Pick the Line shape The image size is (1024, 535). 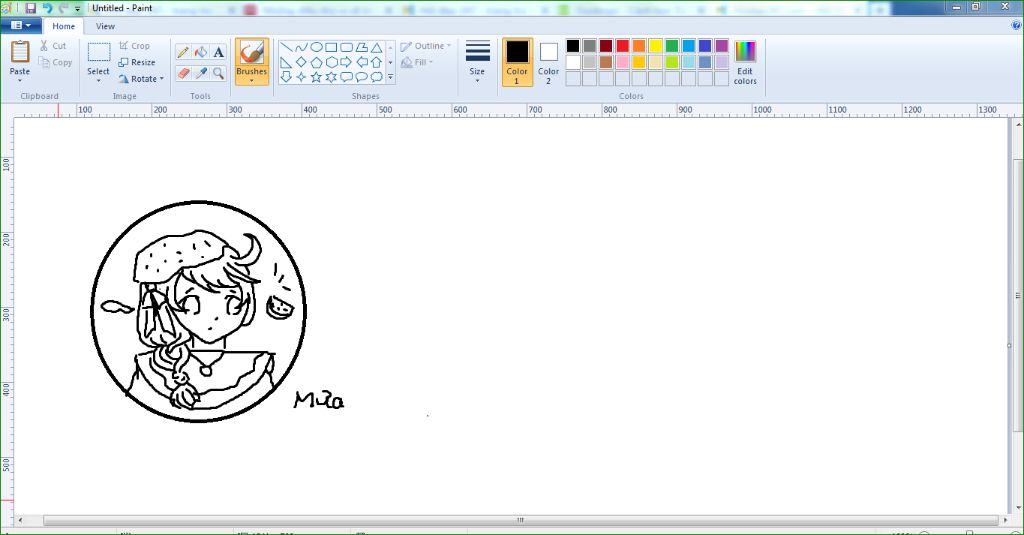286,47
